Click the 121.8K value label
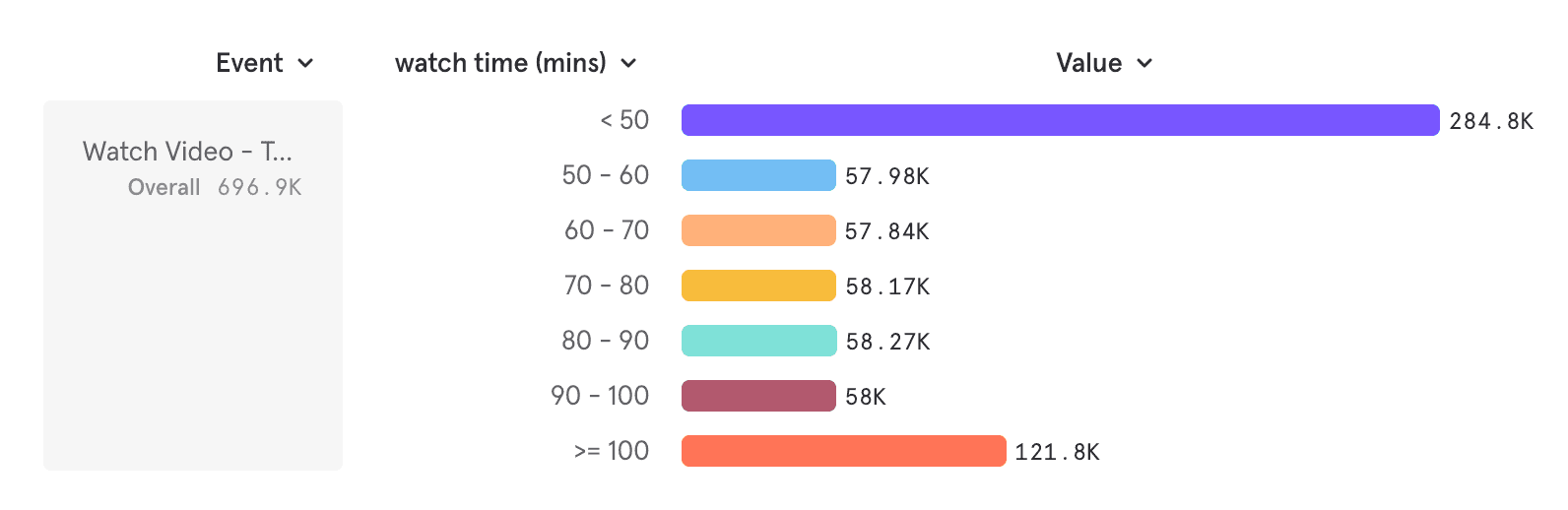This screenshot has width=1568, height=510. tap(1057, 452)
